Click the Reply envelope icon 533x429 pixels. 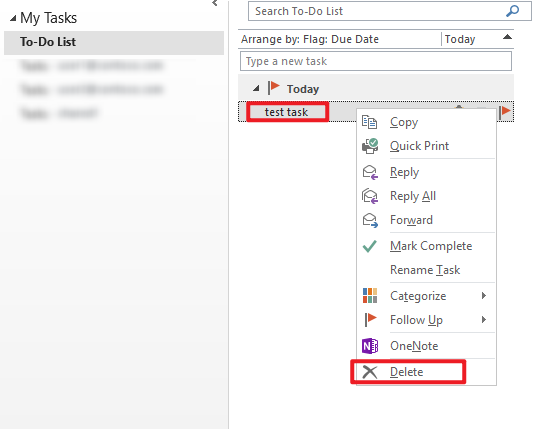coord(370,172)
